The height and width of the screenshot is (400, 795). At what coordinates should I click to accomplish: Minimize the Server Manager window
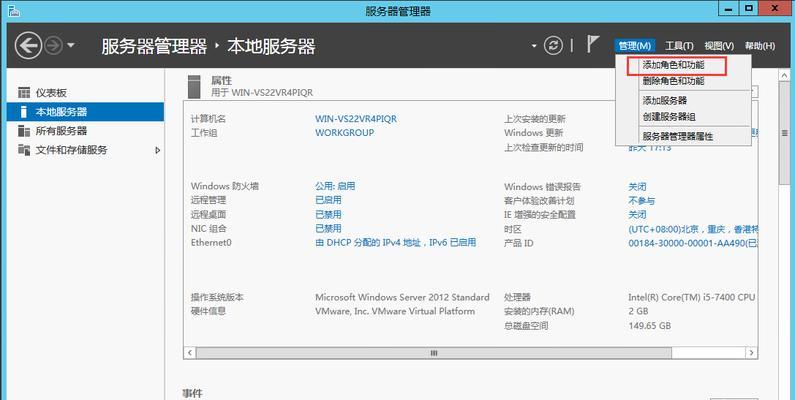[x=728, y=9]
